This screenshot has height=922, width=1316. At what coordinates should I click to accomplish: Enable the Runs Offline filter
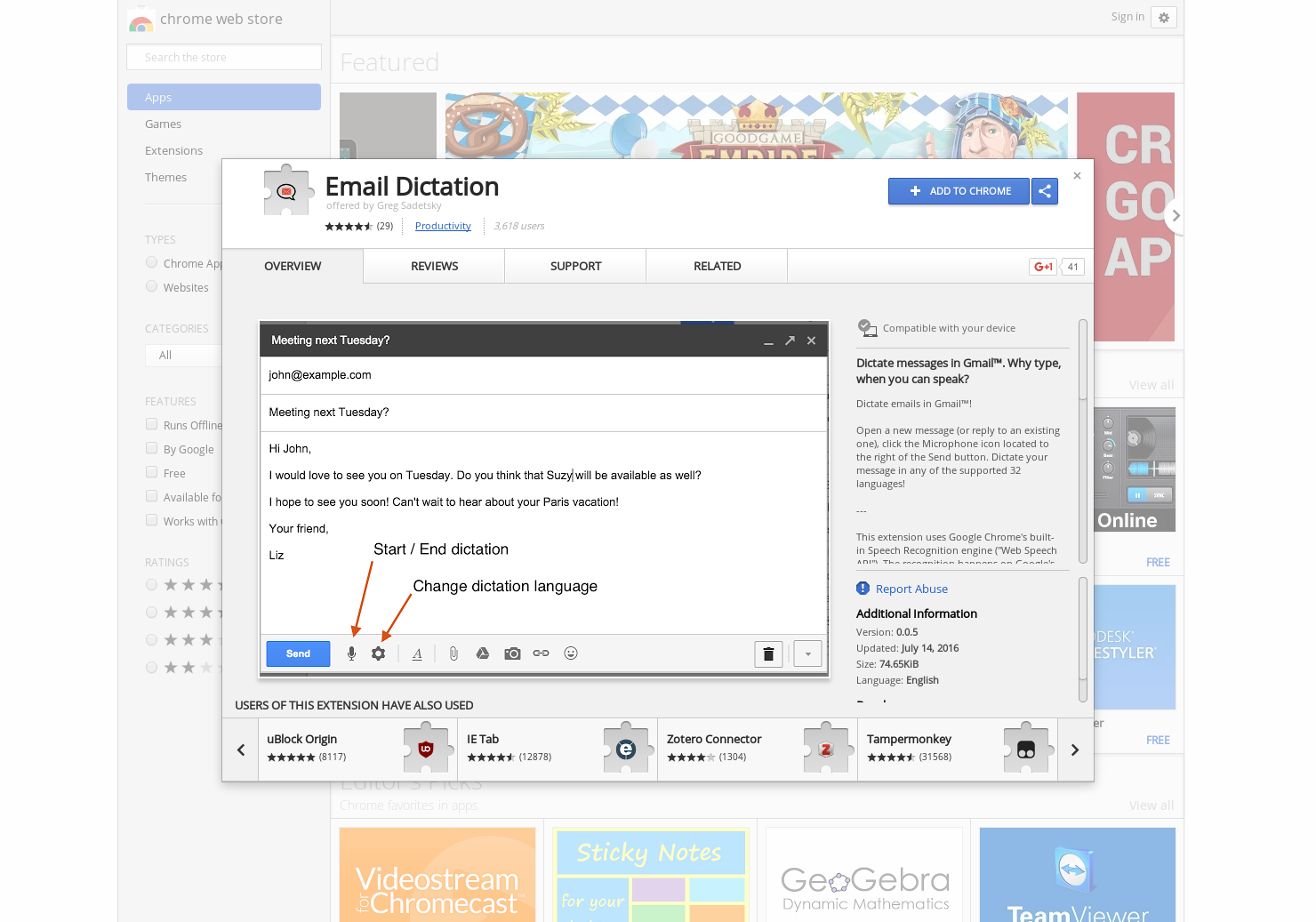[151, 424]
